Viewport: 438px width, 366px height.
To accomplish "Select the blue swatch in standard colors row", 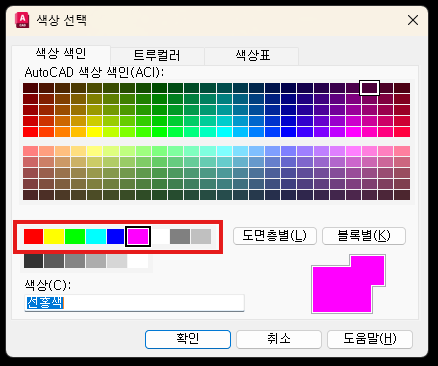I will [x=116, y=236].
